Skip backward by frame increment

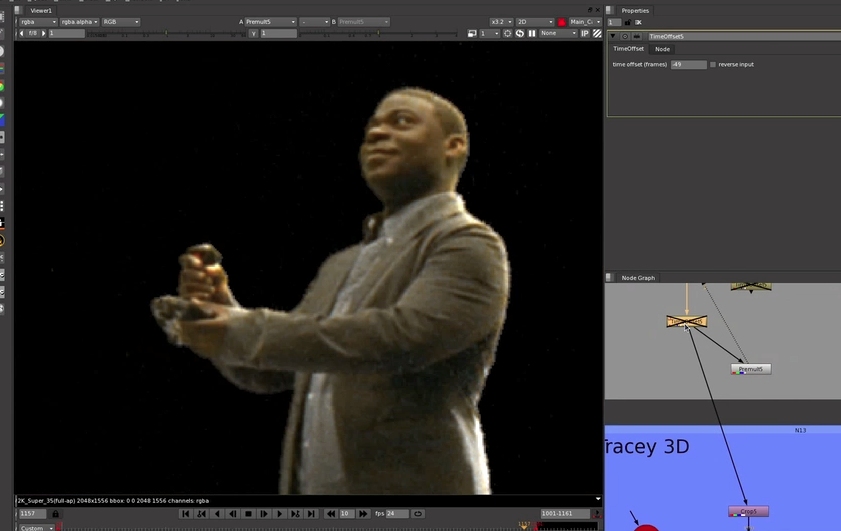(x=331, y=514)
